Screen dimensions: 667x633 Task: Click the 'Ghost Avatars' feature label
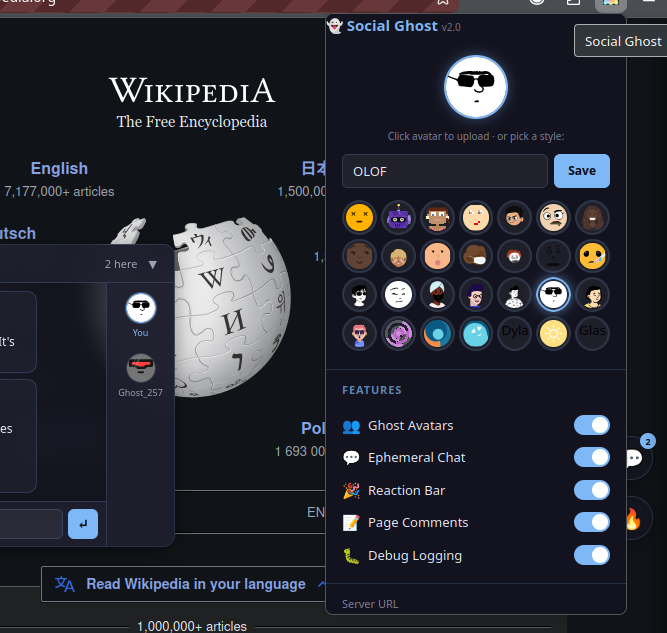pos(410,425)
